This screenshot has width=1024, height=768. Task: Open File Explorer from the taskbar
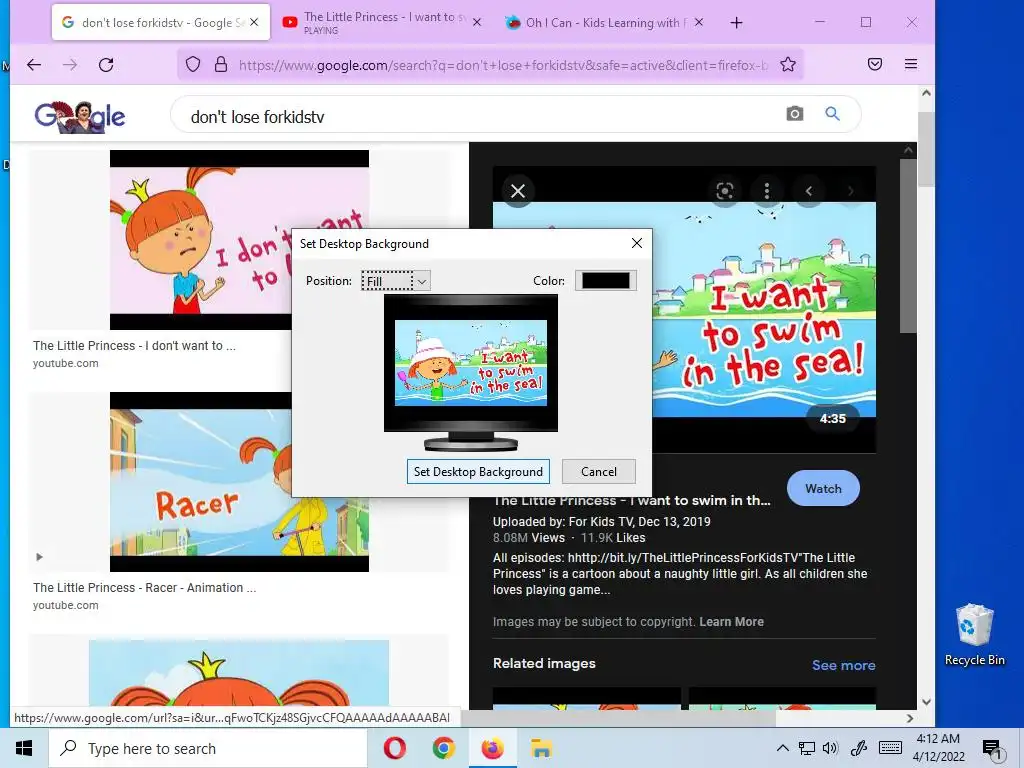pos(541,748)
